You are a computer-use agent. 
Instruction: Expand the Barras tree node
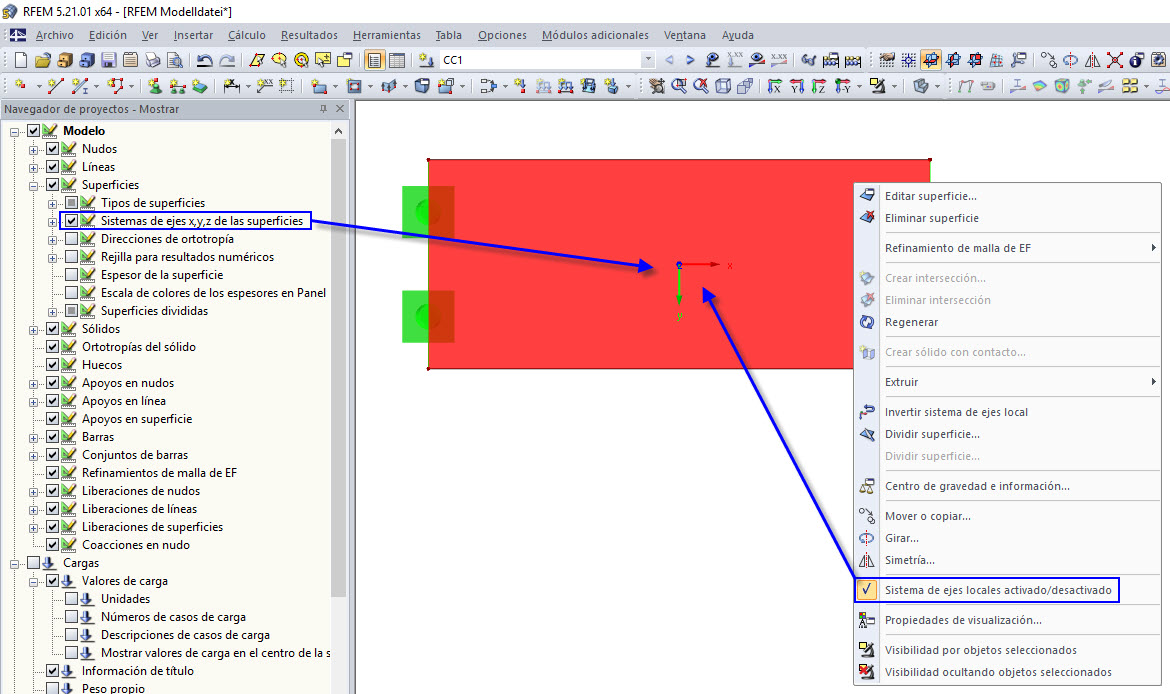point(34,437)
